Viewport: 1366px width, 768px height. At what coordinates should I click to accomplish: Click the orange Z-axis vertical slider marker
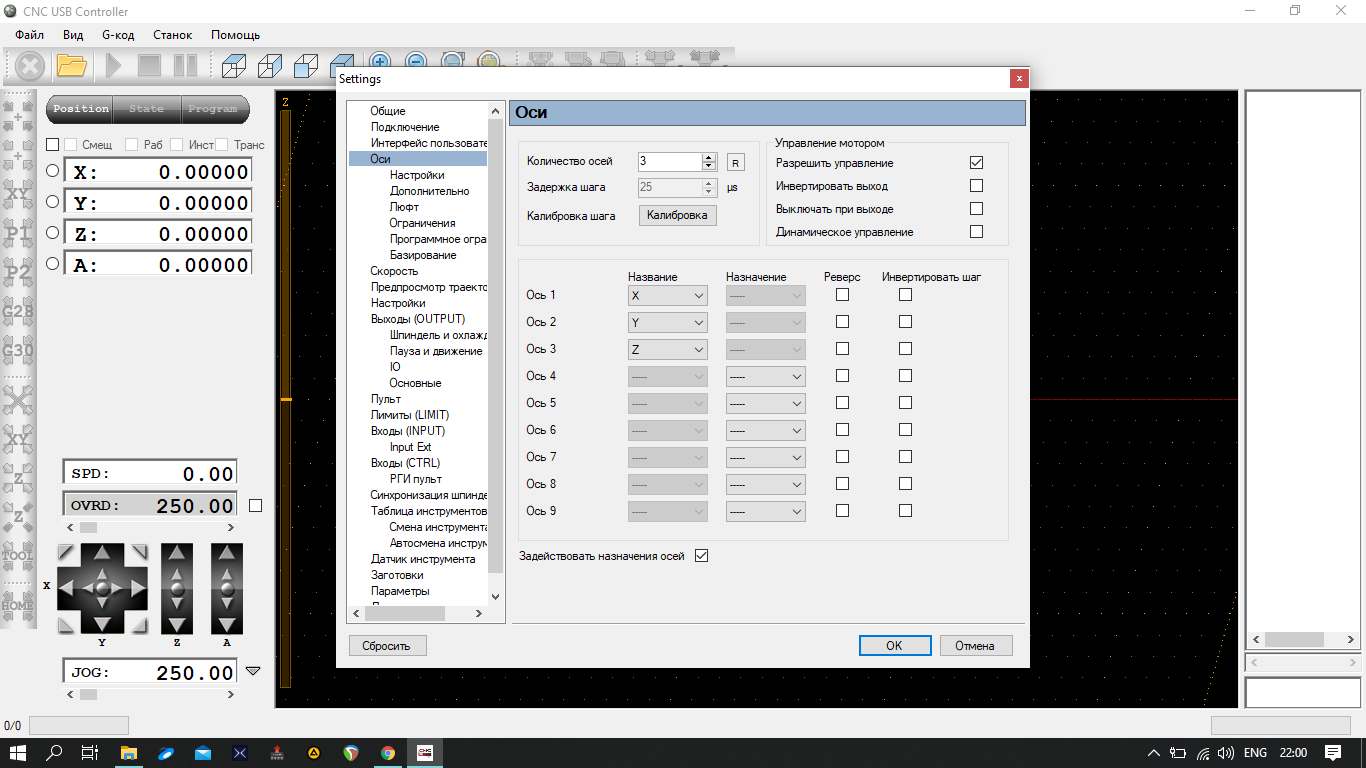285,400
